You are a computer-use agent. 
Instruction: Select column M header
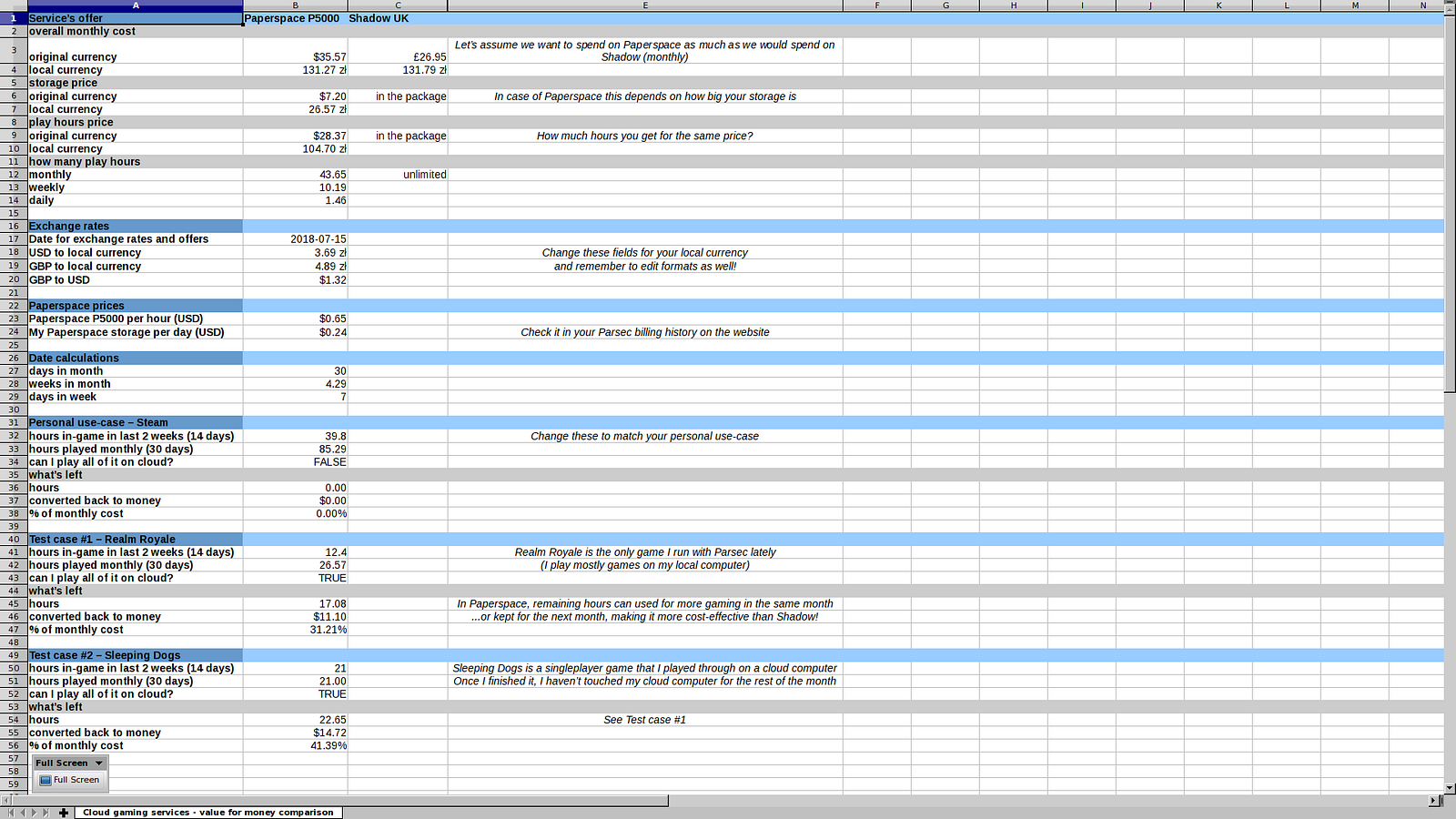[x=1355, y=5]
